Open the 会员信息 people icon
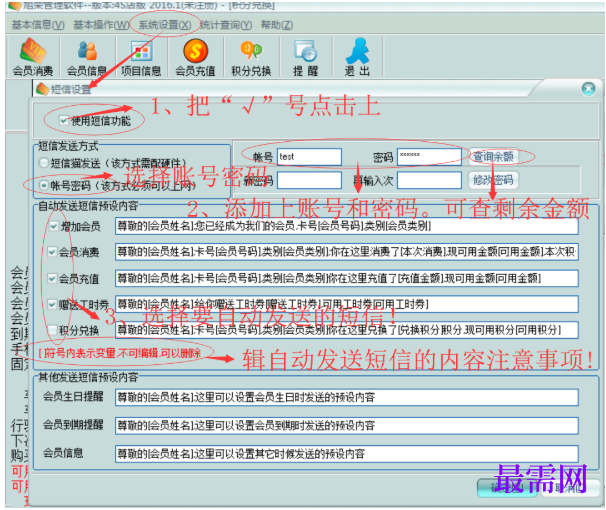Viewport: 606px width, 510px height. [x=87, y=57]
